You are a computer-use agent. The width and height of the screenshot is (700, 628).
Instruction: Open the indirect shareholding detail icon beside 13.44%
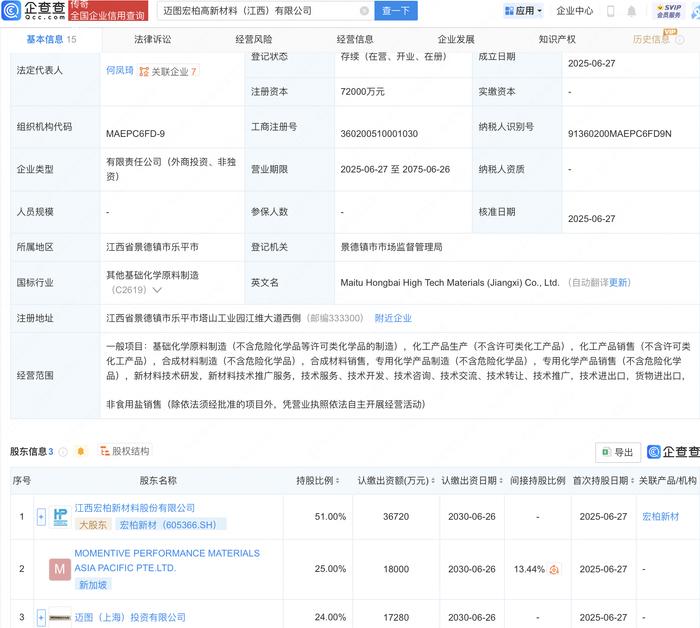tap(554, 570)
